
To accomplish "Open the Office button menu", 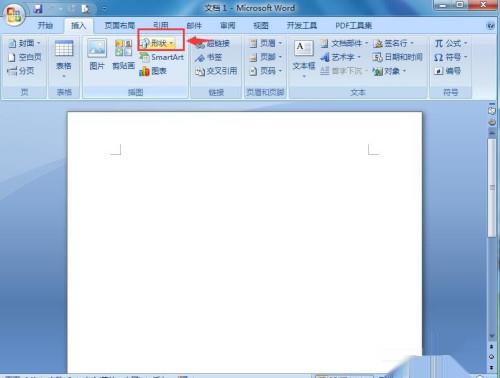I will tap(14, 14).
